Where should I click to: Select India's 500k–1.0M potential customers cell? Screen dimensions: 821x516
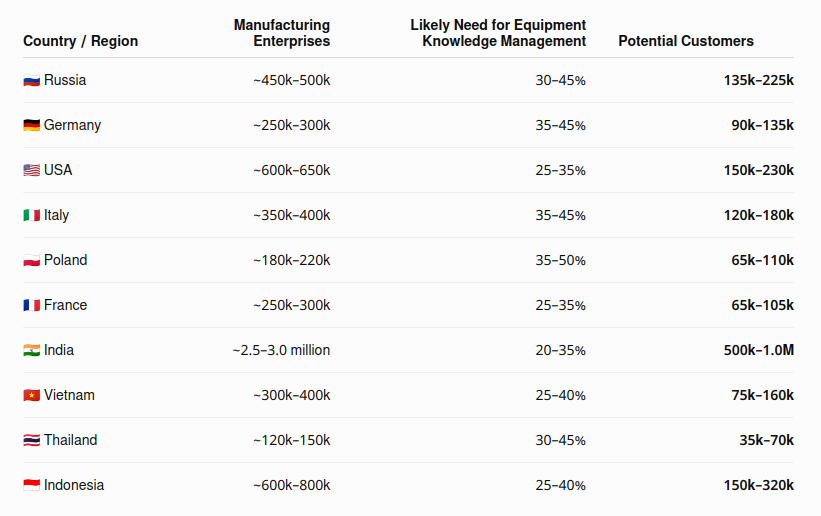pos(759,350)
